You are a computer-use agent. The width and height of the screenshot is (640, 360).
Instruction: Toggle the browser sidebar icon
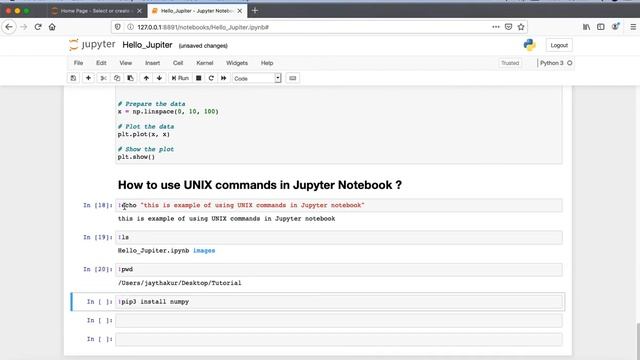click(601, 27)
